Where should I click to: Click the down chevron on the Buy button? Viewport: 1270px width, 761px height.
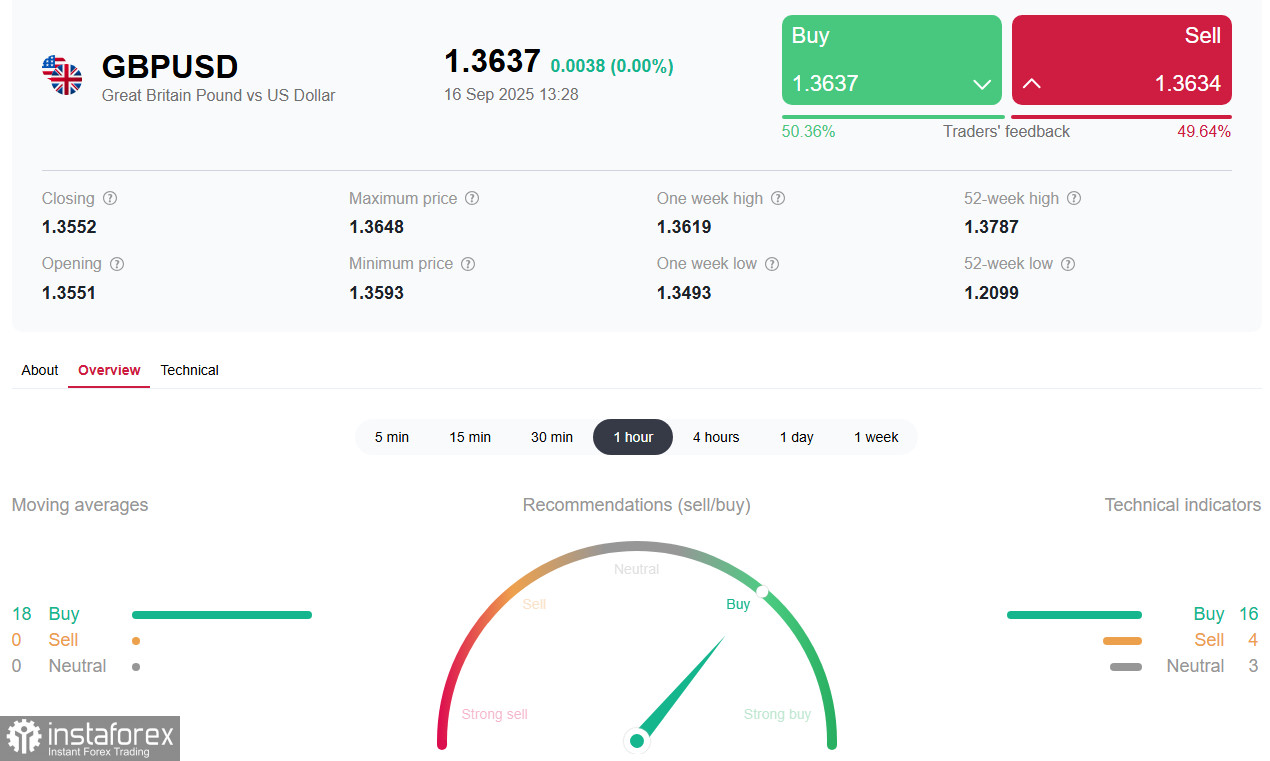pos(982,84)
